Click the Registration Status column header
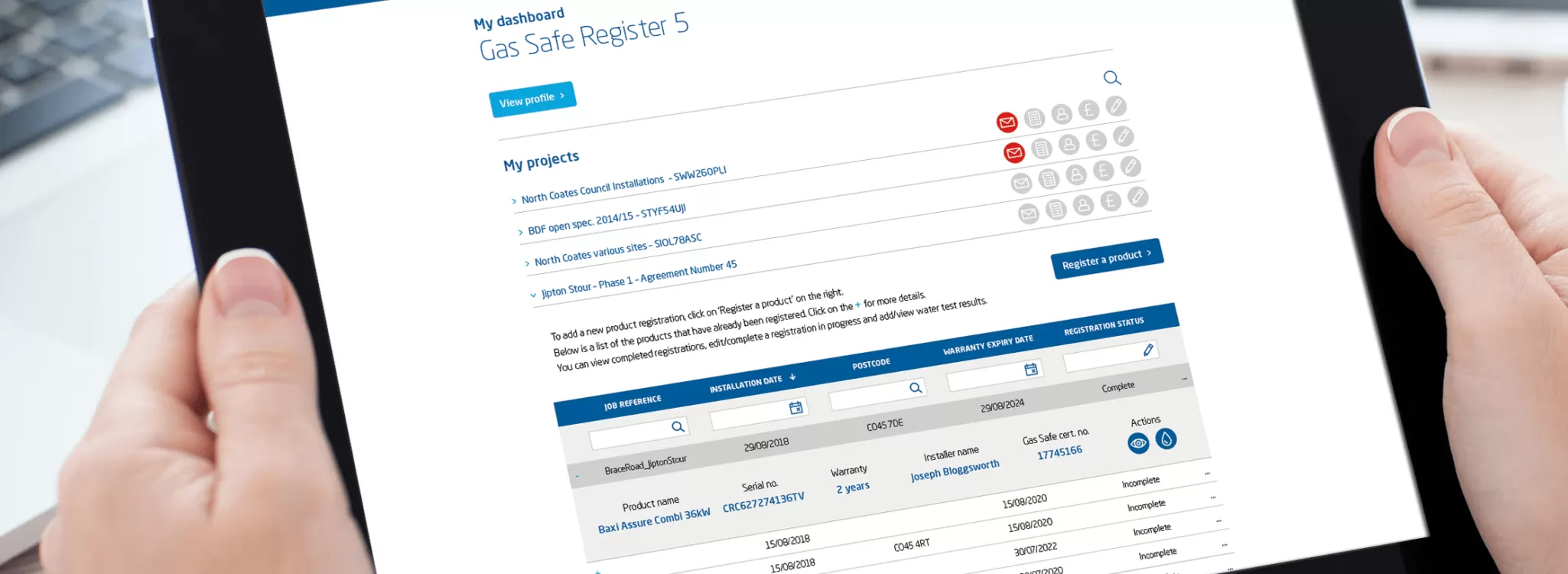Screen dimensions: 1568x574 click(1104, 327)
